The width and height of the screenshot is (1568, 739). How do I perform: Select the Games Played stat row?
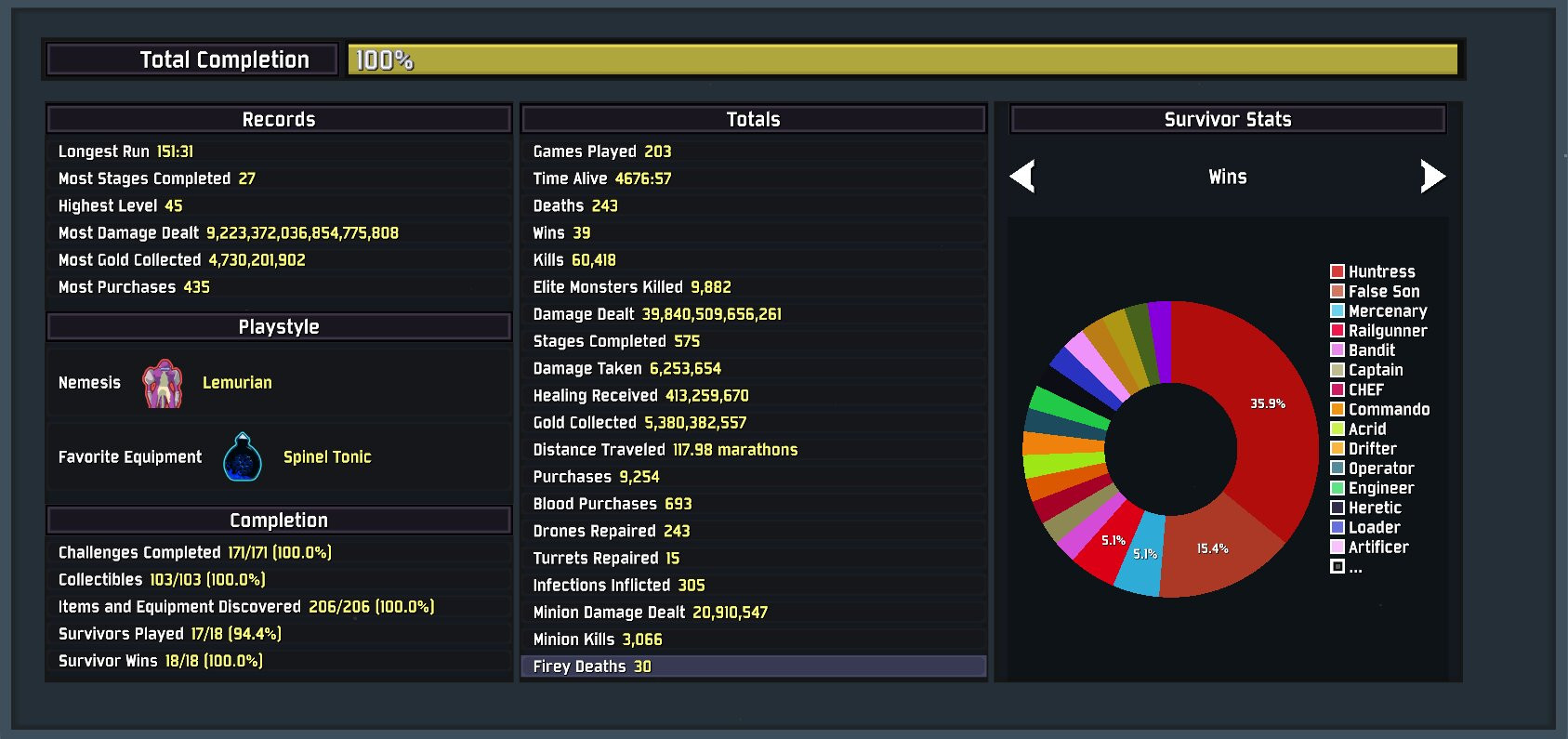pos(753,152)
